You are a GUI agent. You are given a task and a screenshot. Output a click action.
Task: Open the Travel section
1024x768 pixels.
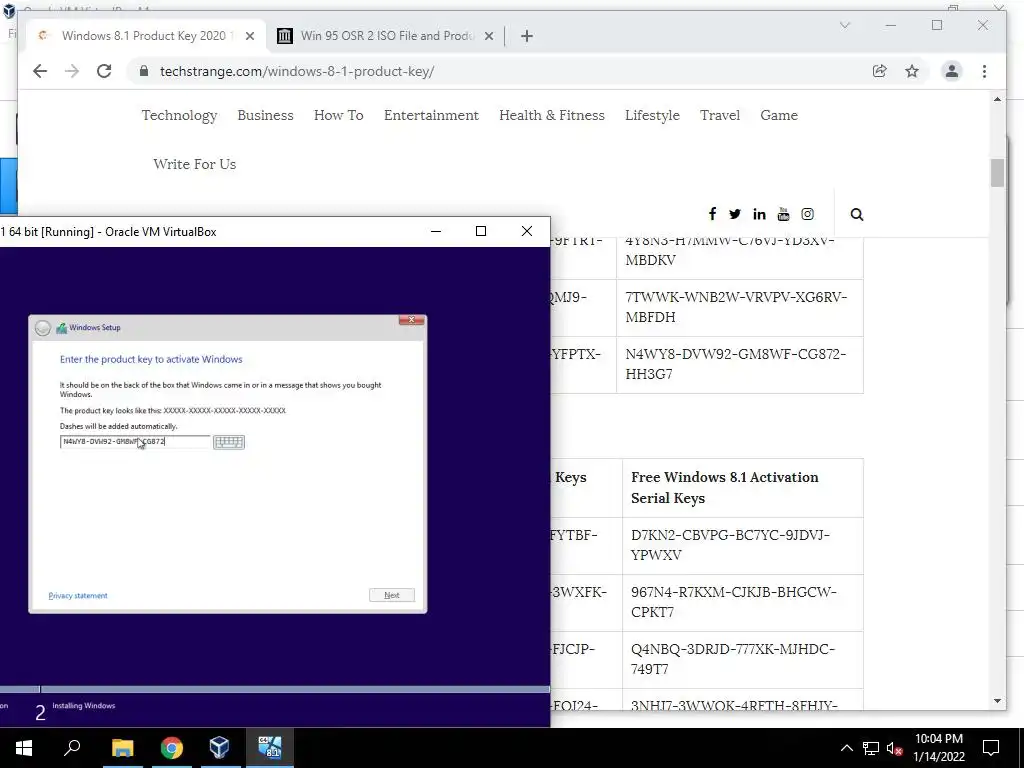[720, 116]
